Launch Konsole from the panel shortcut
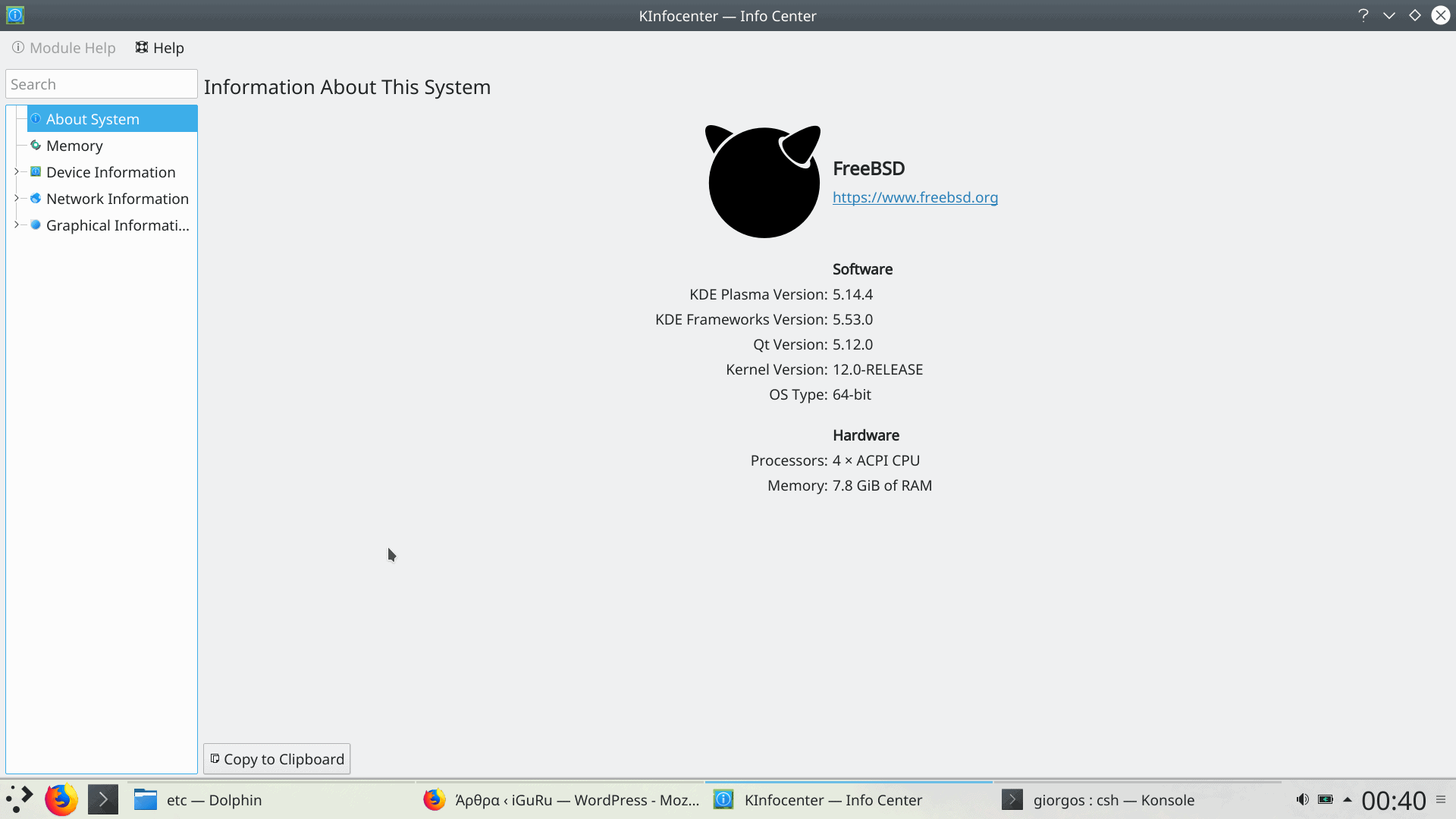Image resolution: width=1456 pixels, height=819 pixels. (103, 799)
